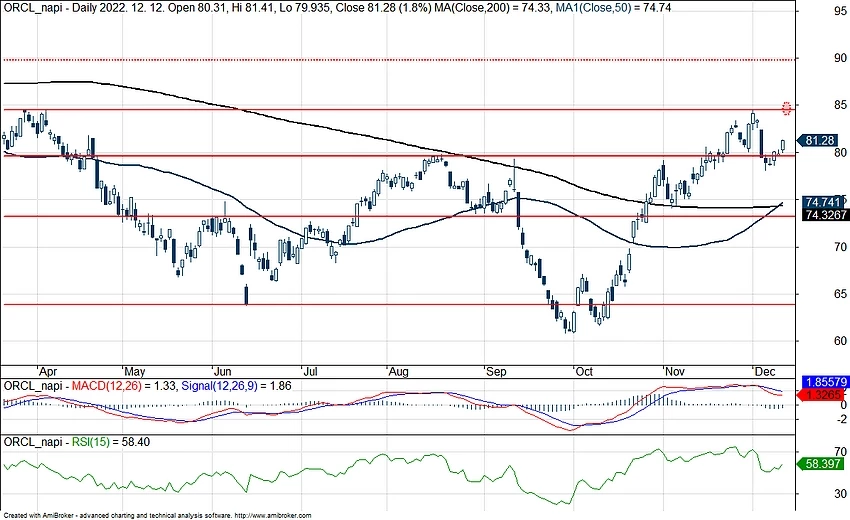Click the 65 price axis label

tap(840, 294)
